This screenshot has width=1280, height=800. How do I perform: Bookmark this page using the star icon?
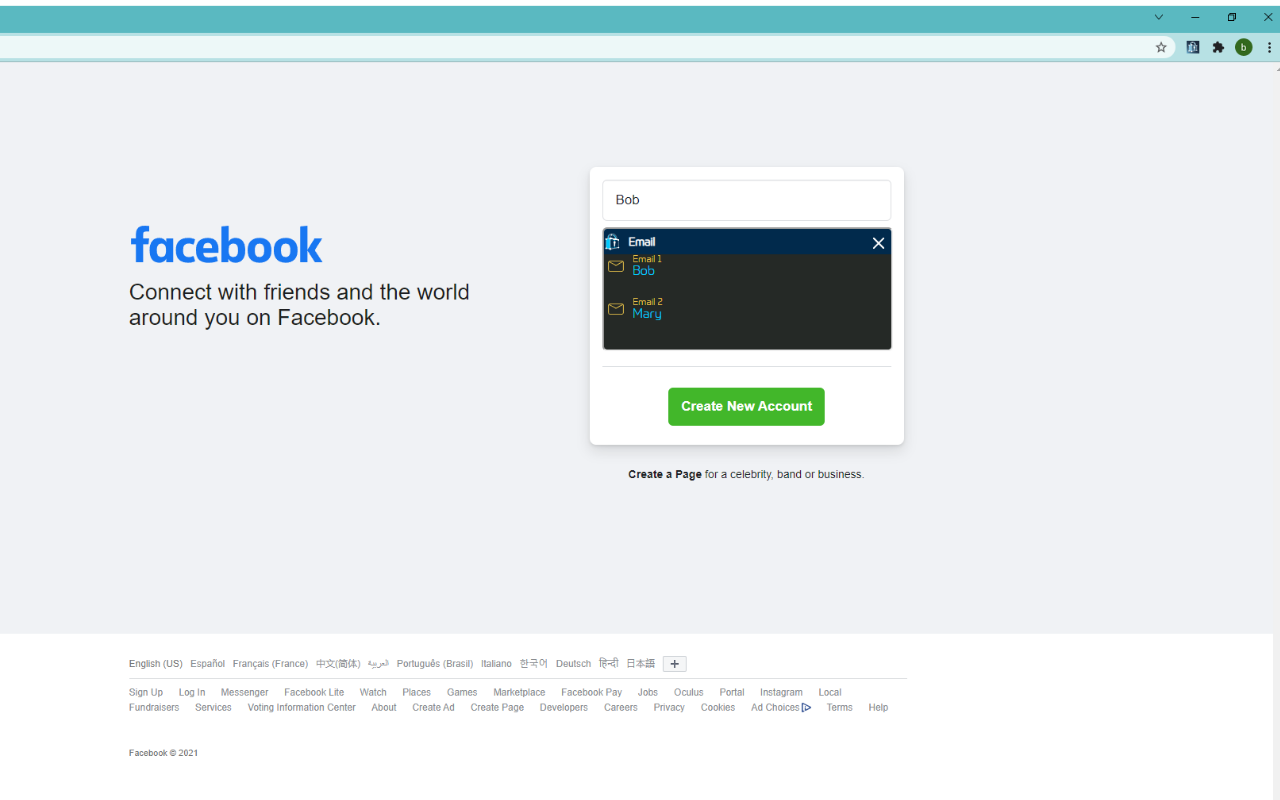[1160, 47]
